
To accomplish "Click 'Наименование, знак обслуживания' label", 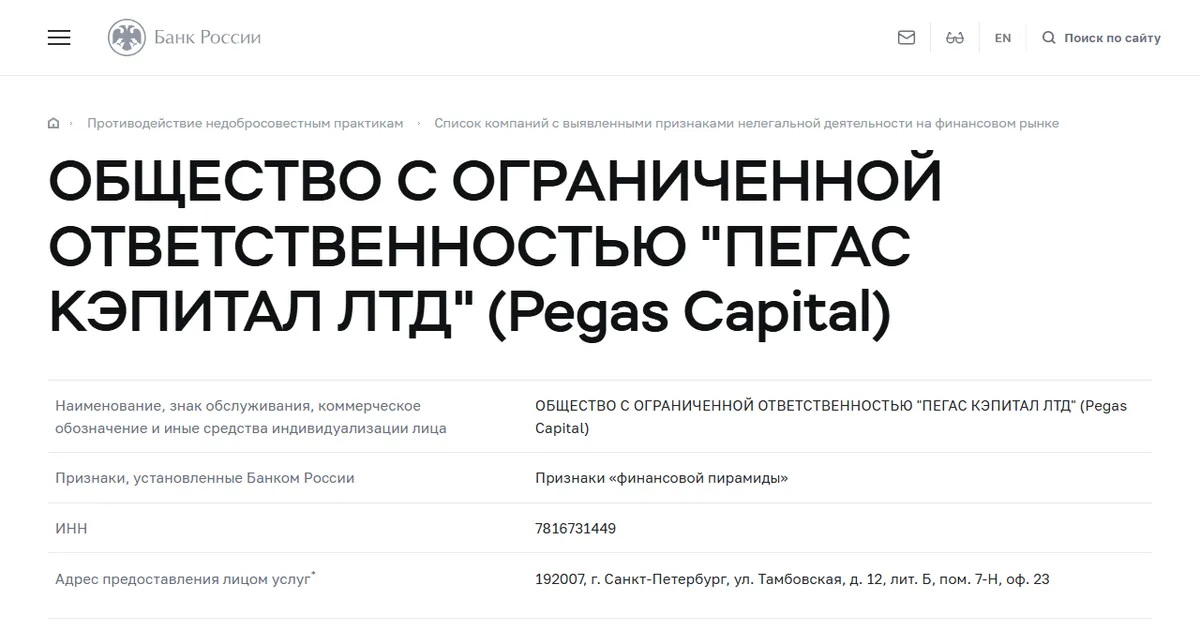I will 251,417.
